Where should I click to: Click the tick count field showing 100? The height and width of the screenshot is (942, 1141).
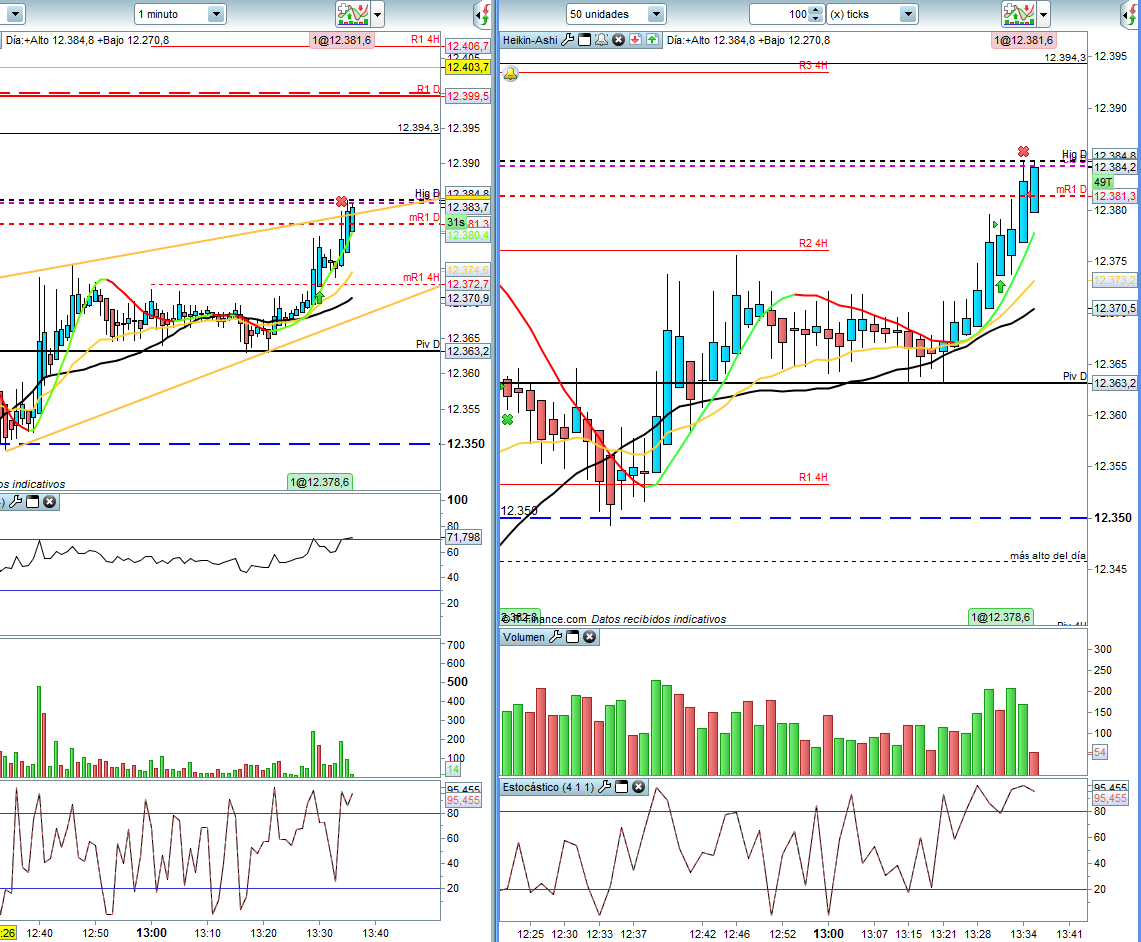(780, 14)
